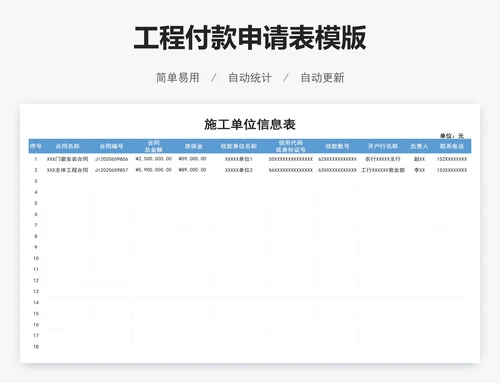This screenshot has height=383, width=500.
Task: Click sequence number 8 cell
Action: click(x=36, y=236)
